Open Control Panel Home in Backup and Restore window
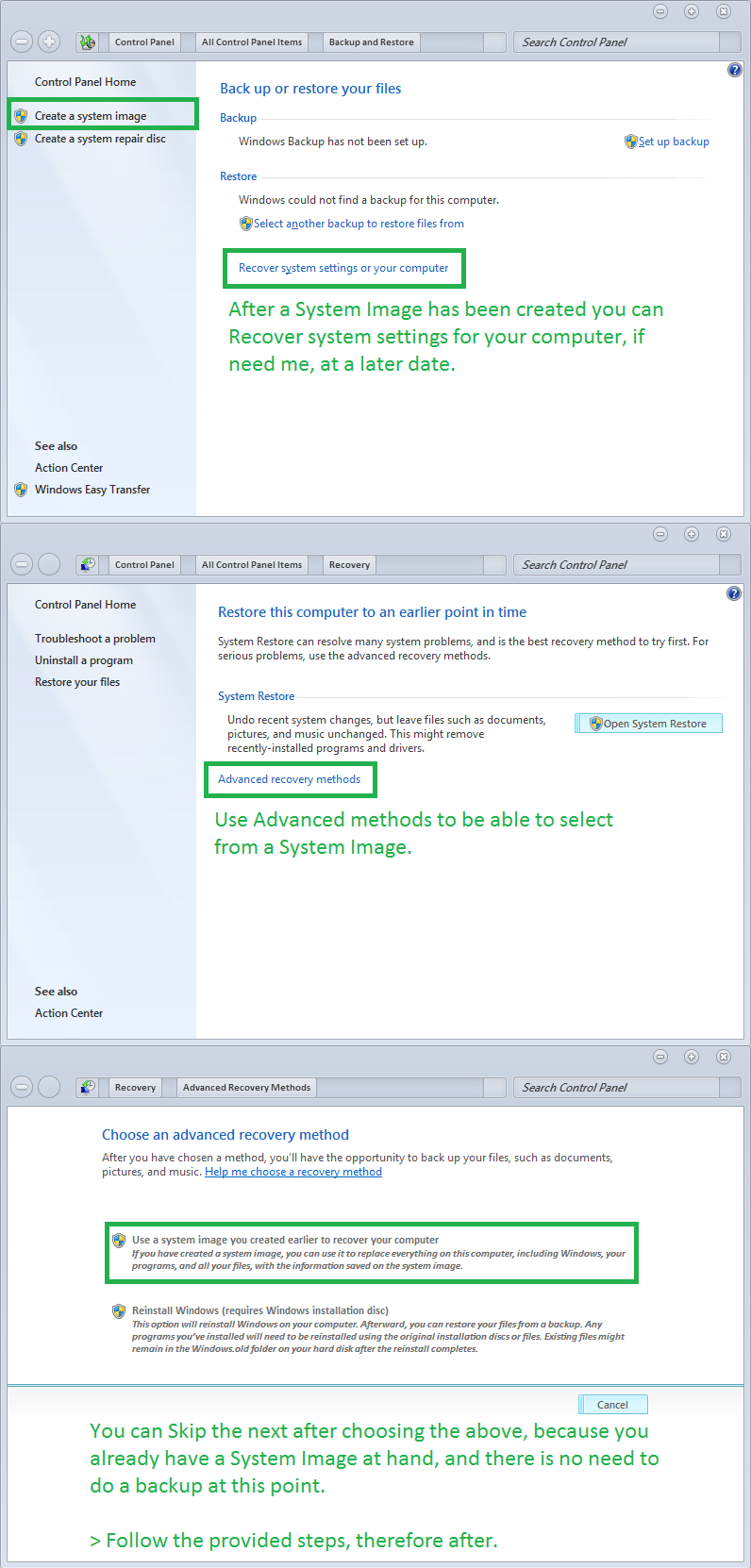The height and width of the screenshot is (1568, 751). point(85,82)
